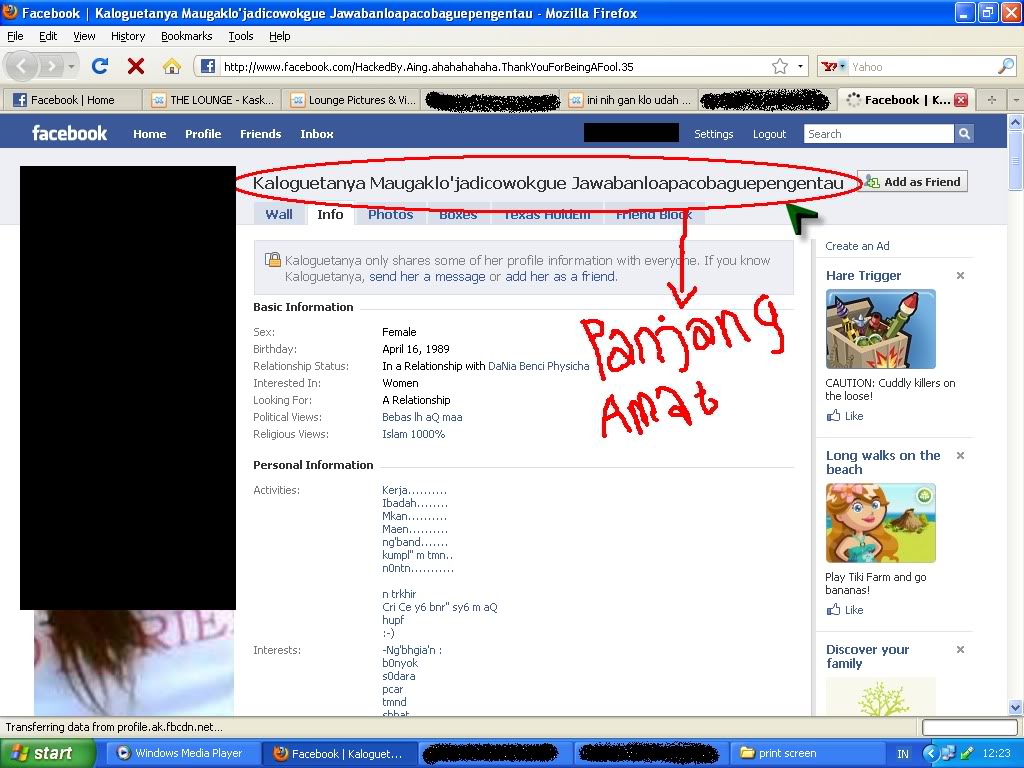This screenshot has height=768, width=1024.
Task: Click 'Bebas lh aQ maa' political views link
Action: pyautogui.click(x=422, y=417)
